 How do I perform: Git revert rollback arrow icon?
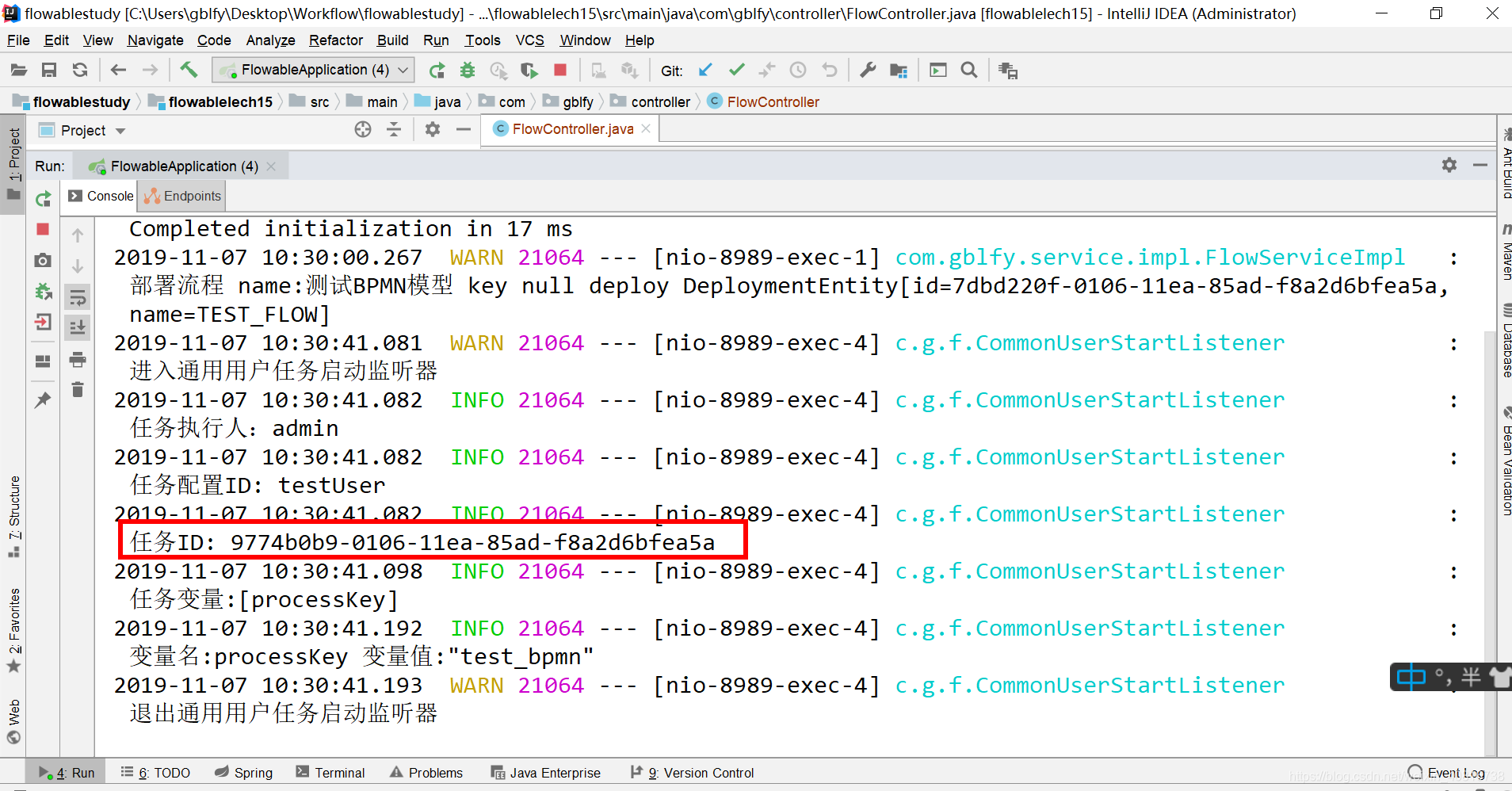(x=829, y=70)
